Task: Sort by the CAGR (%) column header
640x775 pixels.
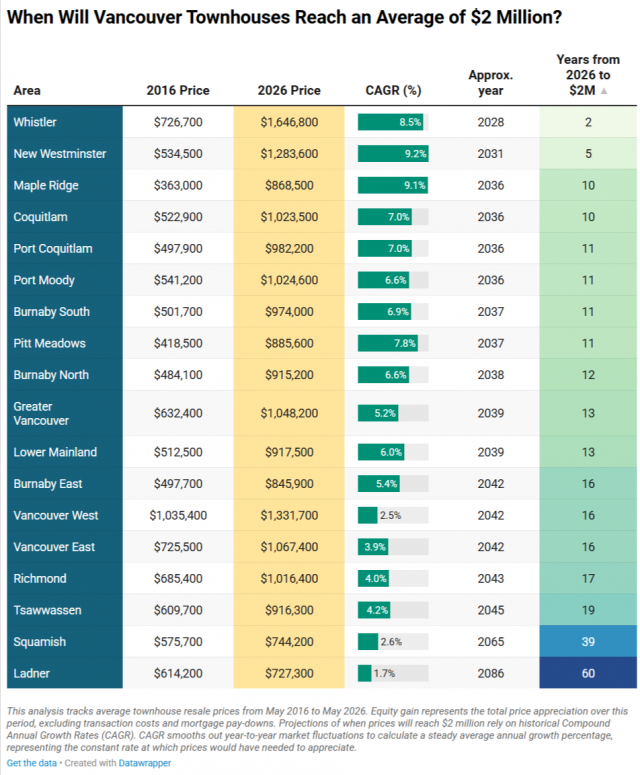Action: pyautogui.click(x=393, y=90)
